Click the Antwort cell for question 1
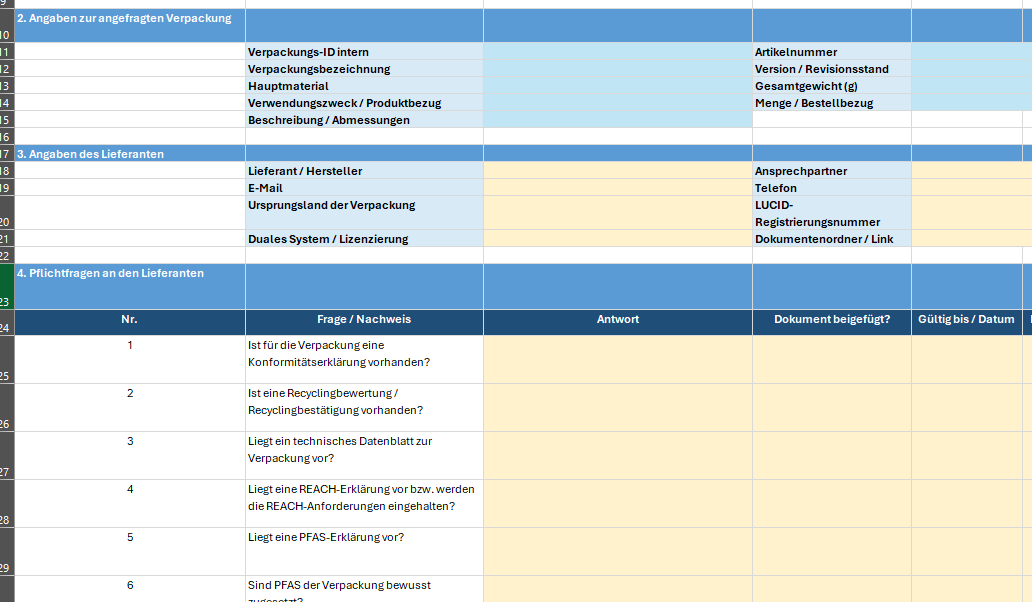The image size is (1032, 602). click(x=618, y=359)
